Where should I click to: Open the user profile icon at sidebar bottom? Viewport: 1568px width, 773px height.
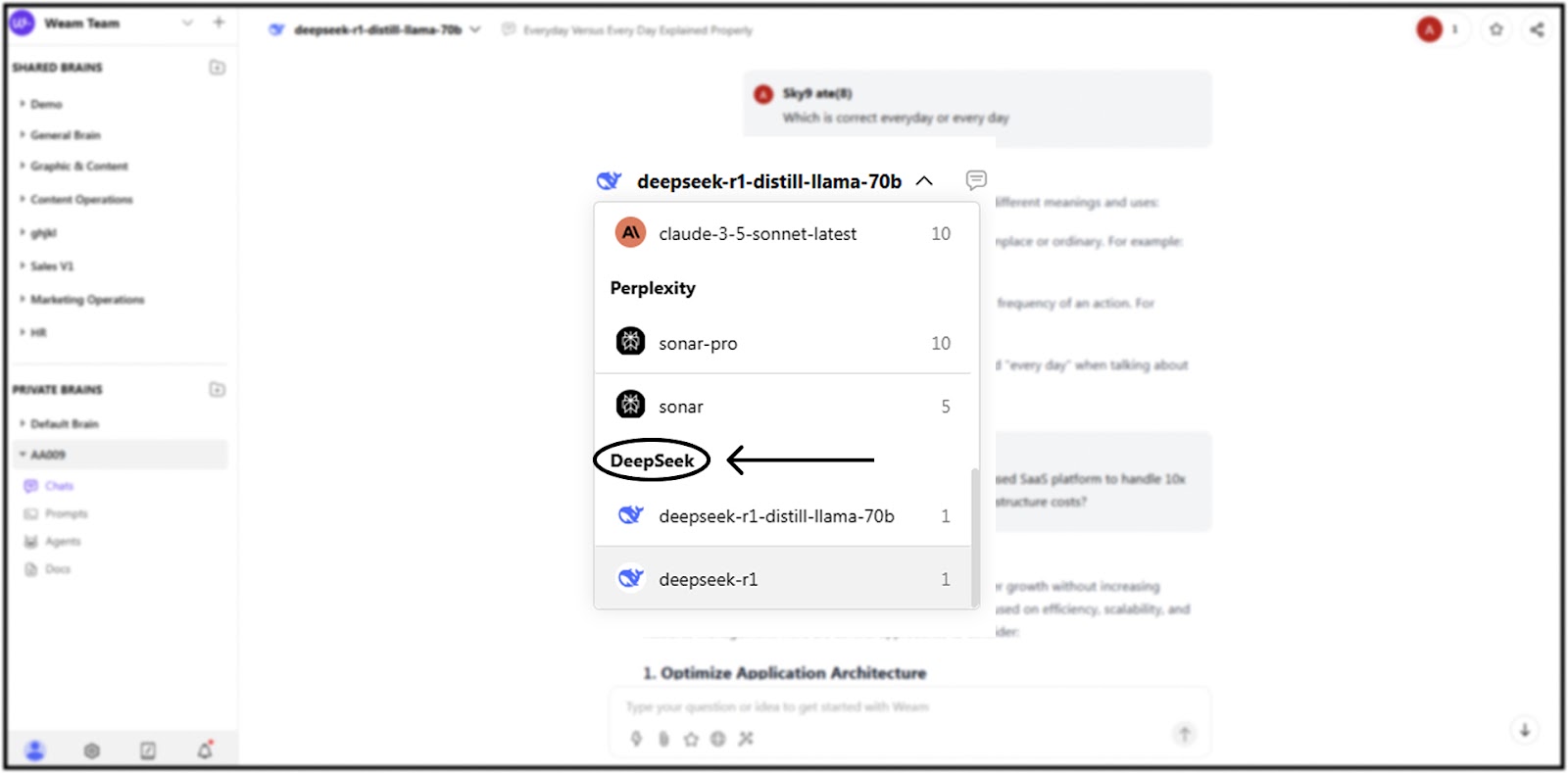click(35, 750)
